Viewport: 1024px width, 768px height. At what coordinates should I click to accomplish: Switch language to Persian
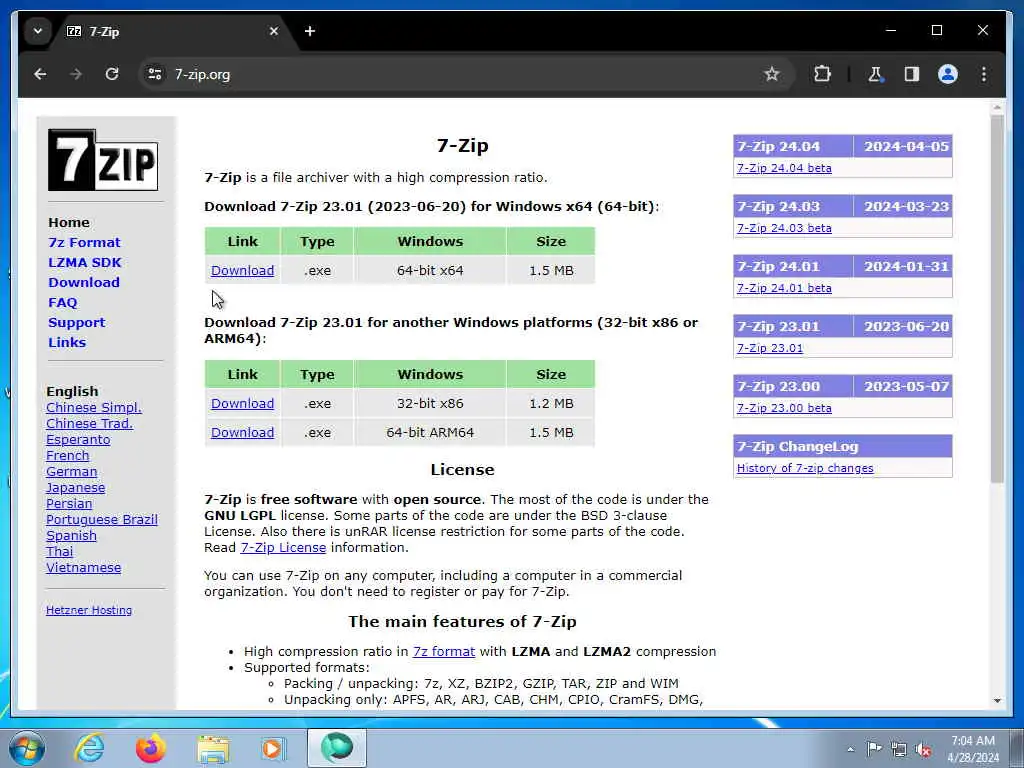69,504
